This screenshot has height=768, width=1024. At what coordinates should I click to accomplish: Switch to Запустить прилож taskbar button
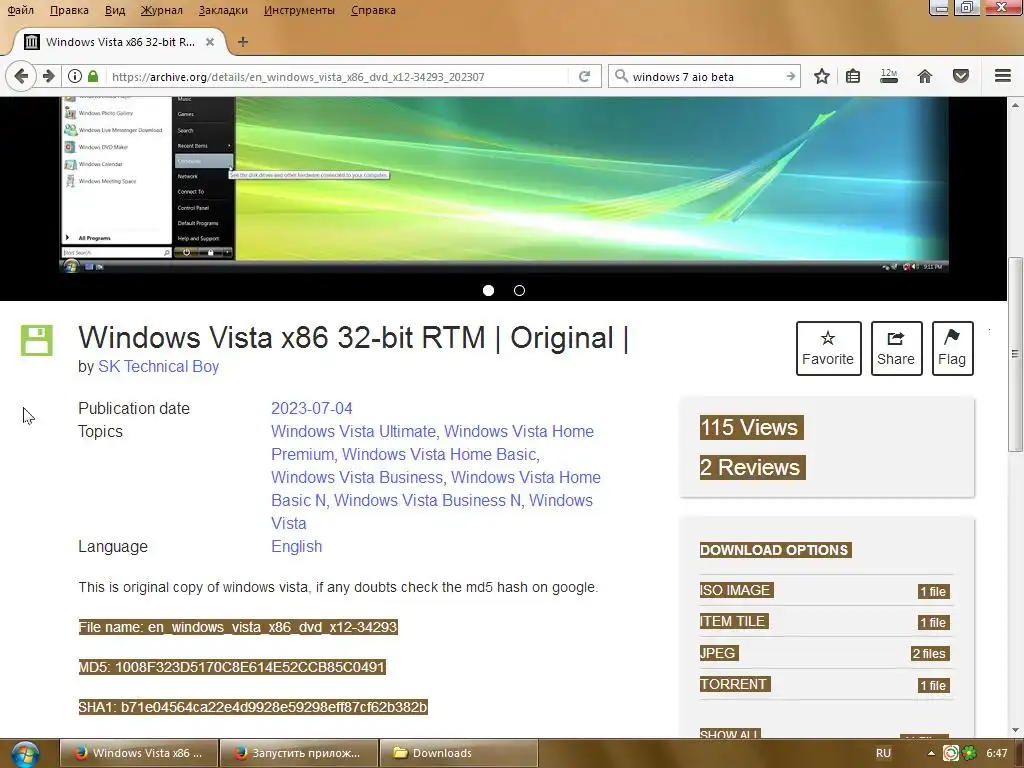coord(299,753)
